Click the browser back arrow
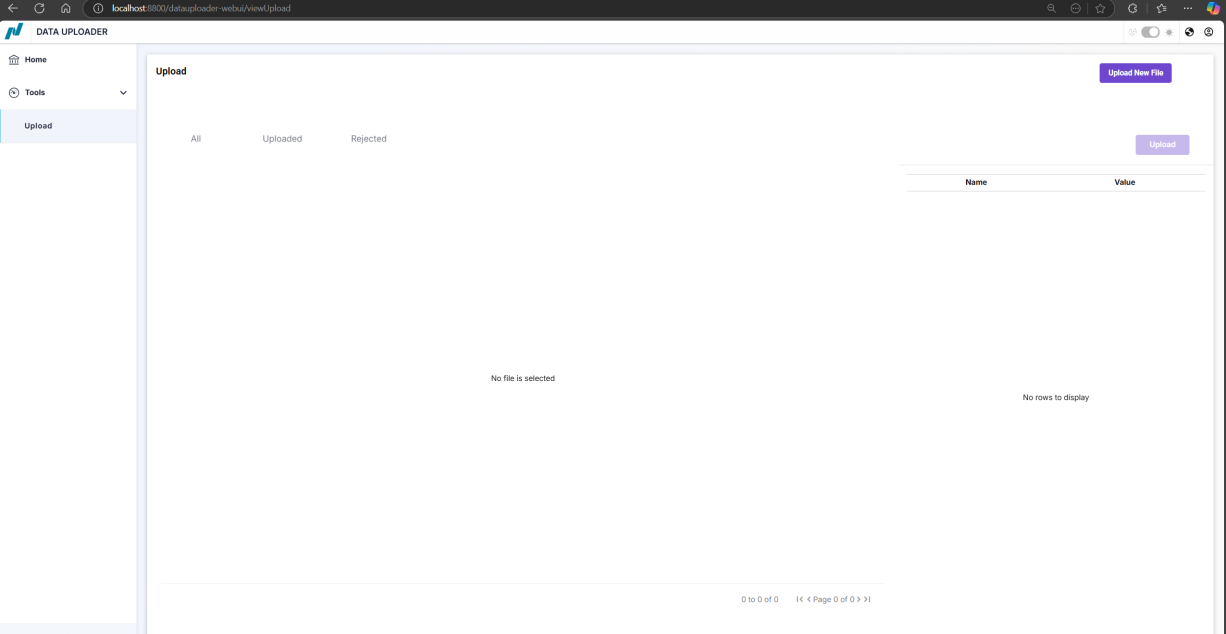The image size is (1226, 634). coord(13,8)
